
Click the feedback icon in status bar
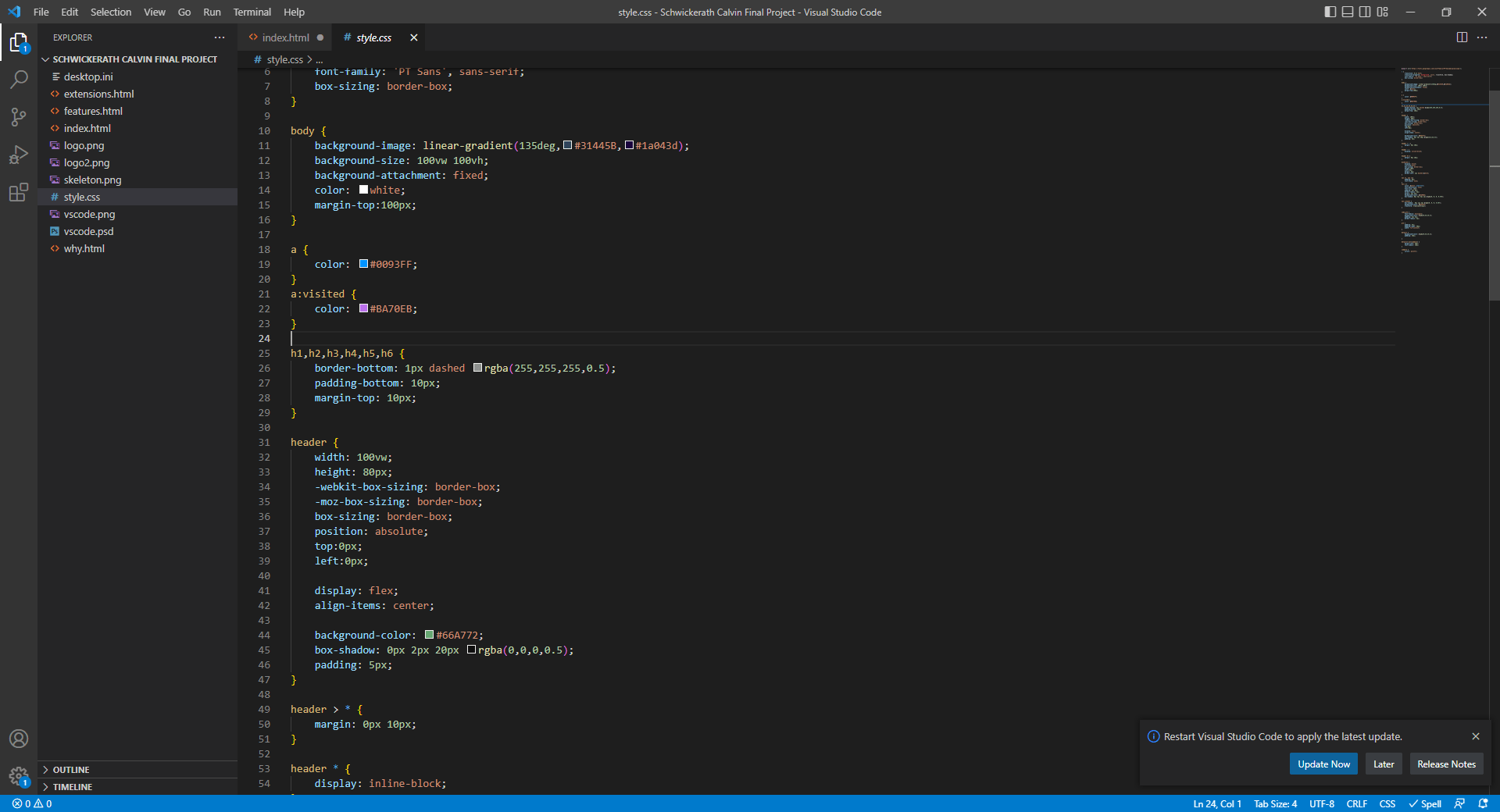click(x=1459, y=803)
